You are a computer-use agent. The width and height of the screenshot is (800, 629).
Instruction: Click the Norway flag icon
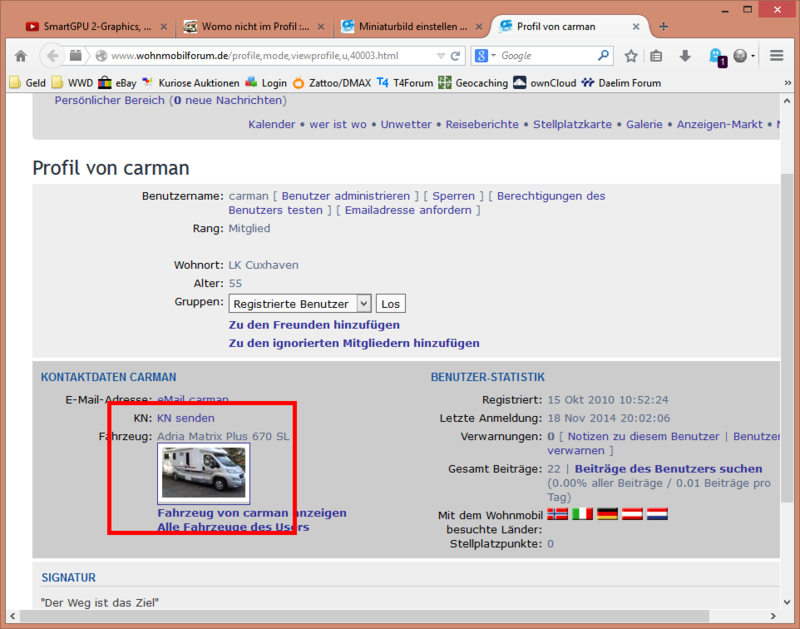tap(557, 513)
